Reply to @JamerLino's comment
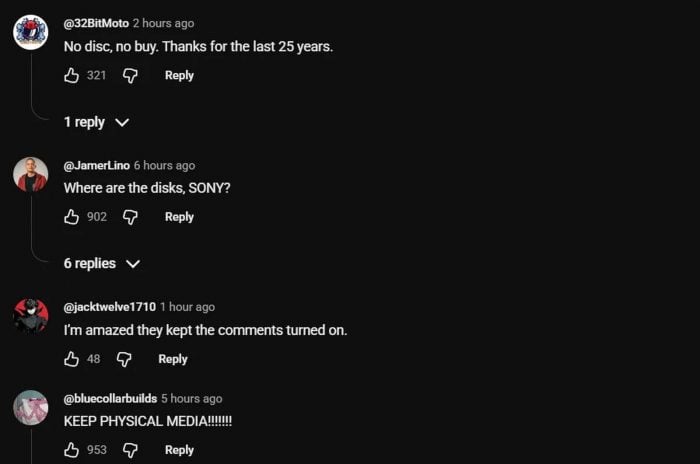The width and height of the screenshot is (700, 464). click(179, 217)
